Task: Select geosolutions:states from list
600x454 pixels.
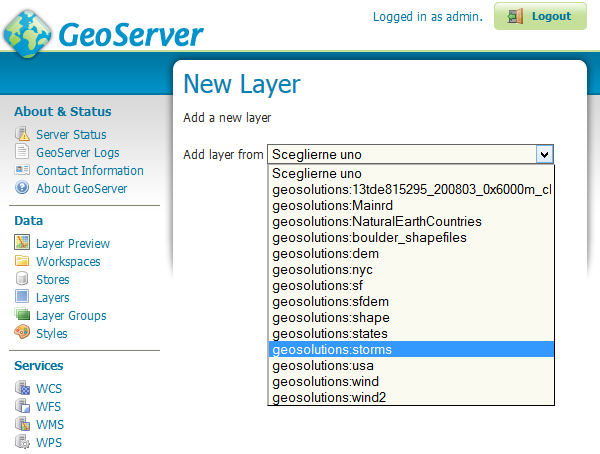Action: [x=411, y=334]
